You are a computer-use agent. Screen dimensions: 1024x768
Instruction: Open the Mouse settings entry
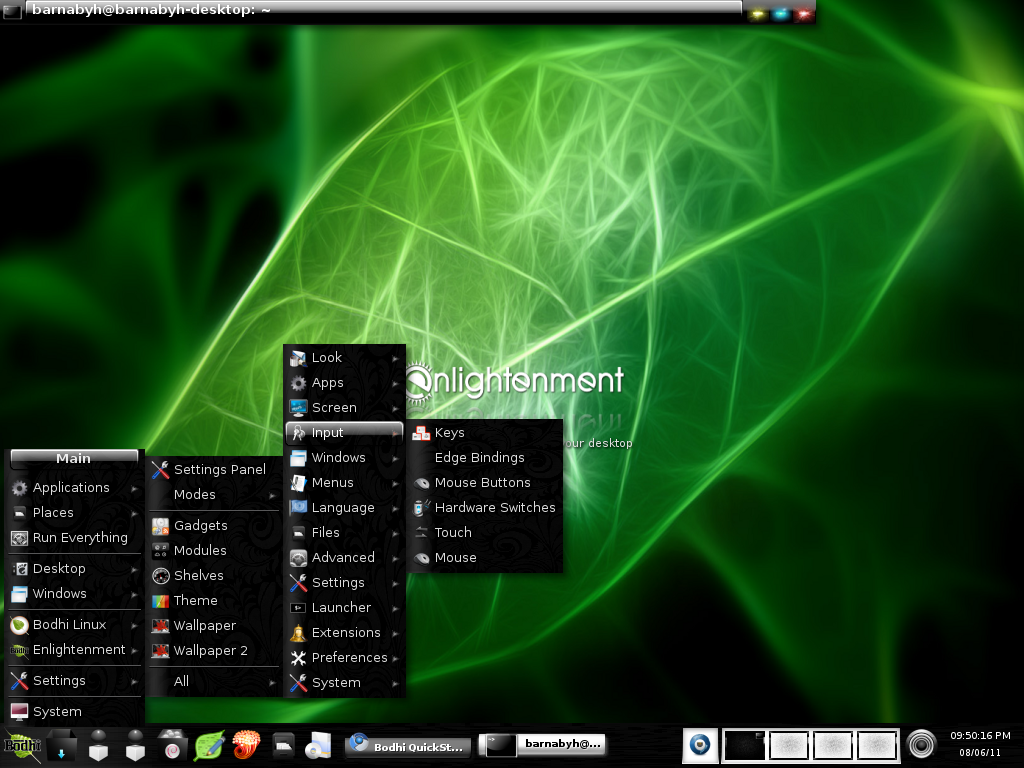point(485,558)
